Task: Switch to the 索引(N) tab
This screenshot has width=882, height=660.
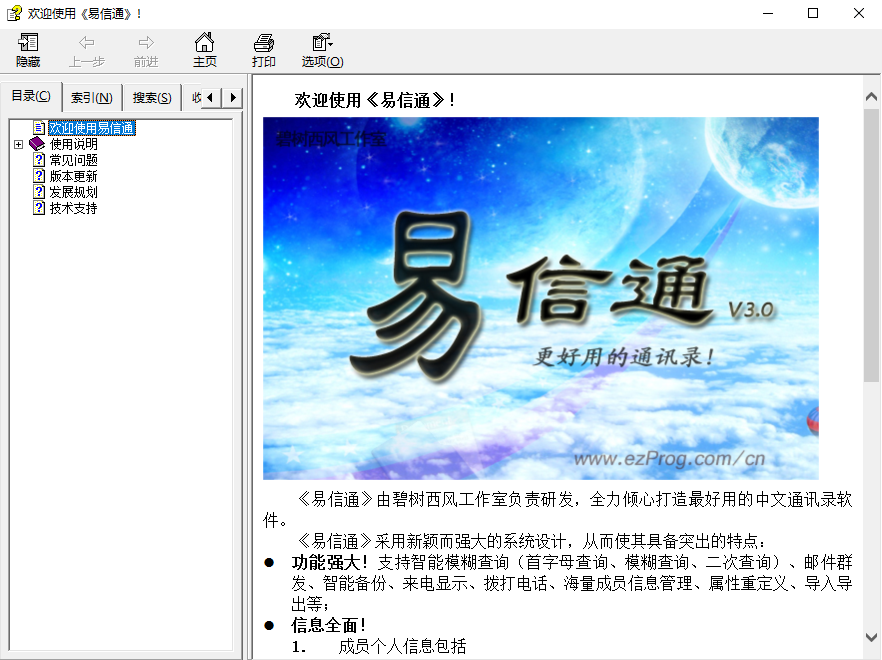Action: (92, 98)
